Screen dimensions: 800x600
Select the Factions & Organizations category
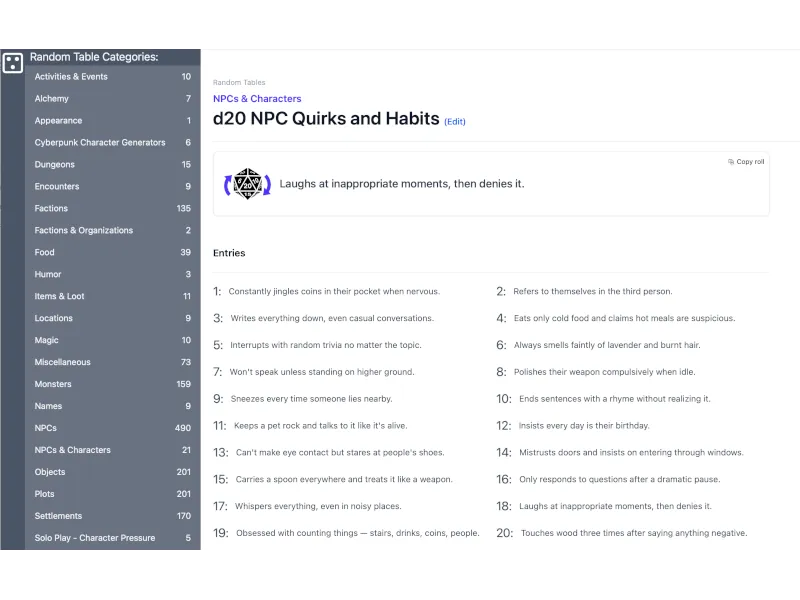[84, 231]
